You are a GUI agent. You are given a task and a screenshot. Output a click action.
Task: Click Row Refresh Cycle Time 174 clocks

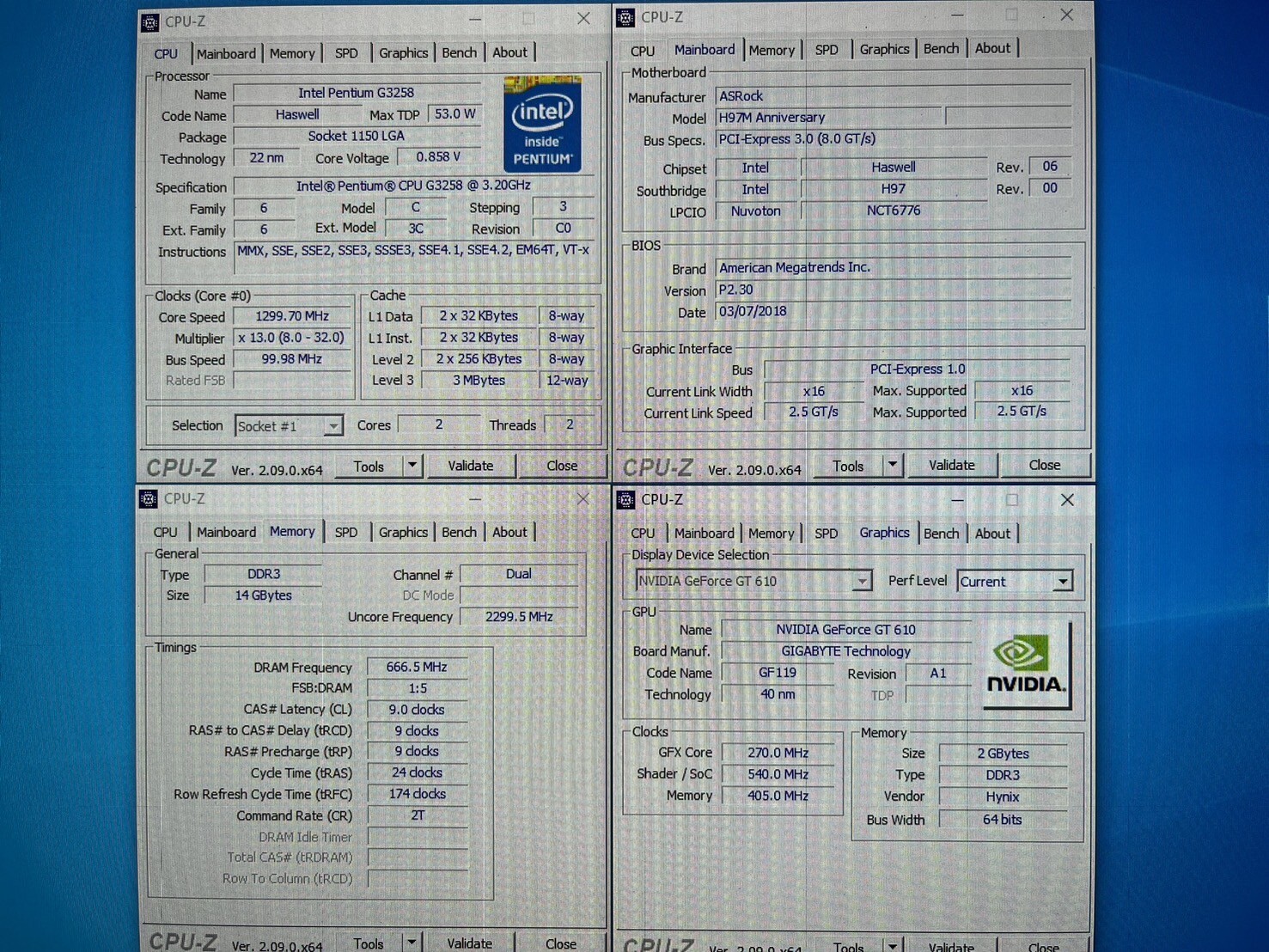pyautogui.click(x=417, y=794)
